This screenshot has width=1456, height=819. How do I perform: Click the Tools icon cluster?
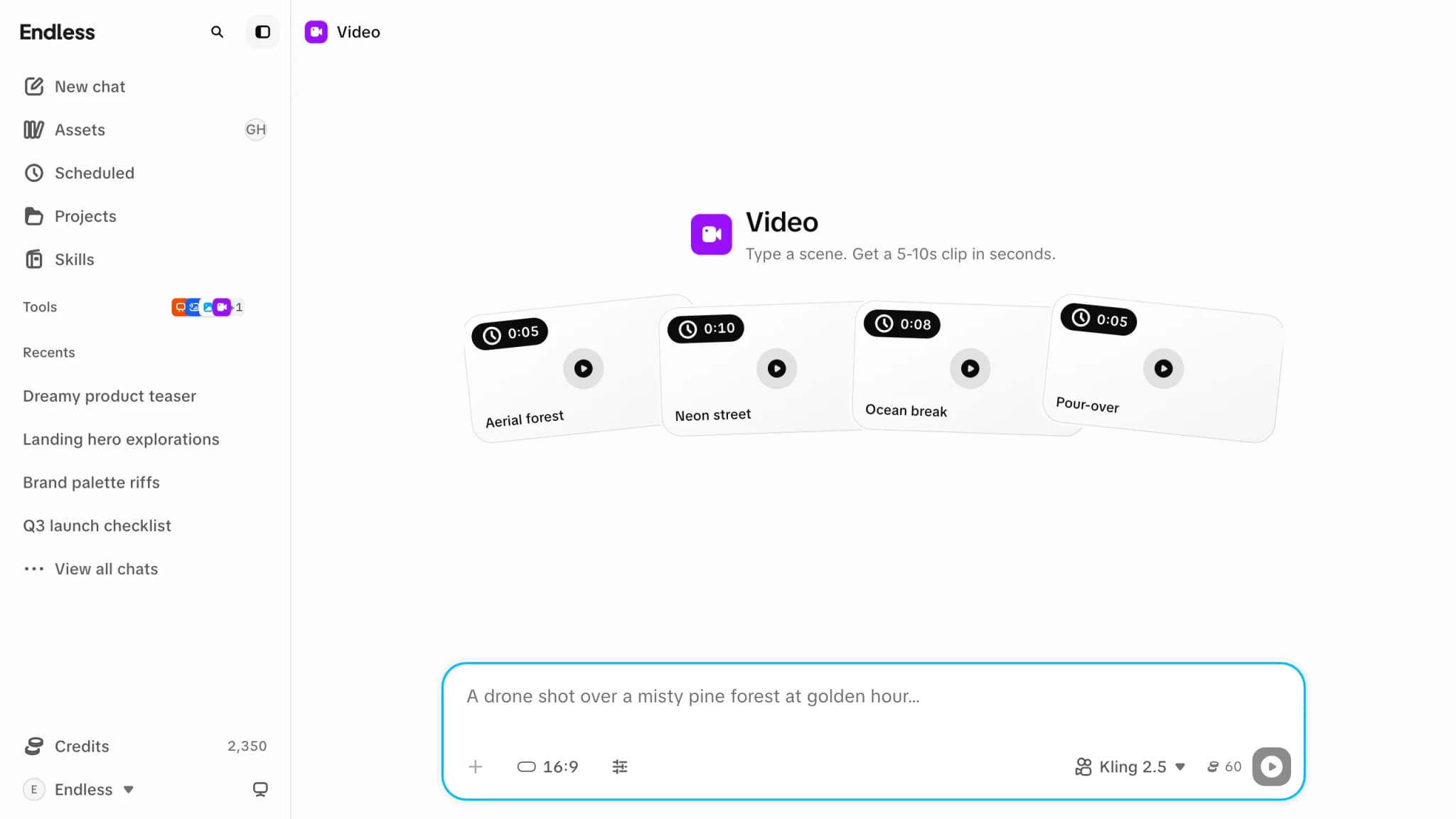207,307
